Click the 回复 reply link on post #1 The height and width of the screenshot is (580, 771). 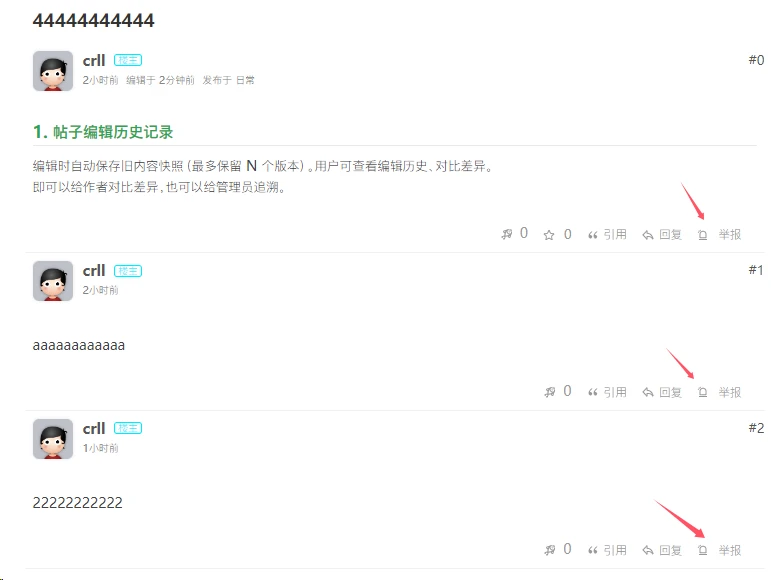coord(670,392)
